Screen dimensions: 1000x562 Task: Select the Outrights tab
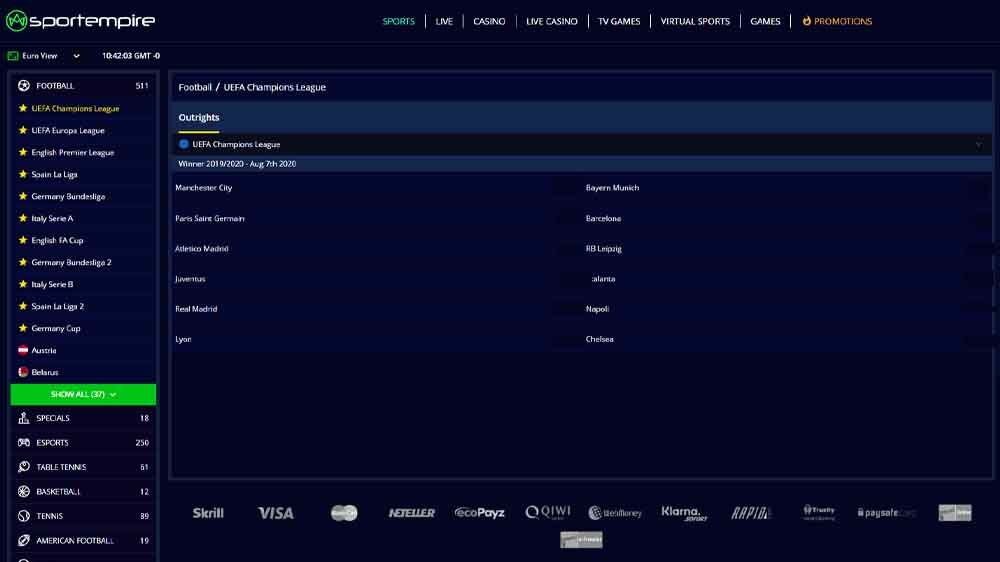pos(199,117)
